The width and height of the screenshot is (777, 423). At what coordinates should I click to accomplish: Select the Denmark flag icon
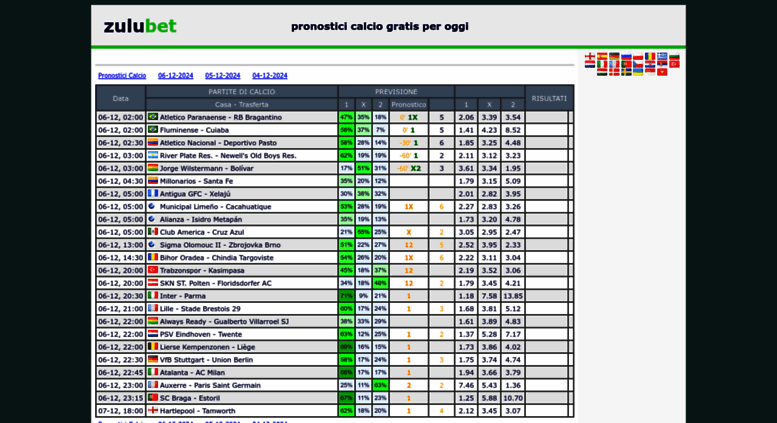coord(614,72)
